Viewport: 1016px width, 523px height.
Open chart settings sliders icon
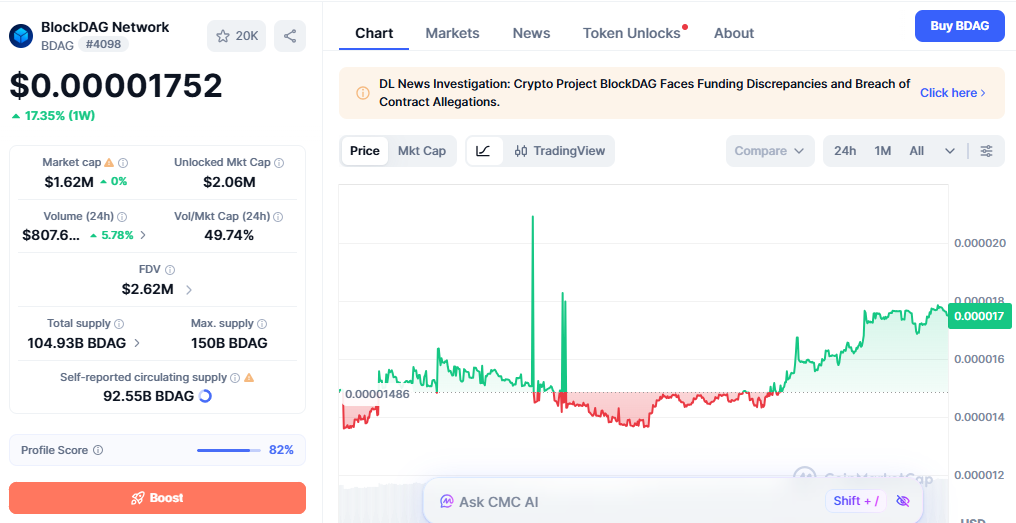[986, 151]
